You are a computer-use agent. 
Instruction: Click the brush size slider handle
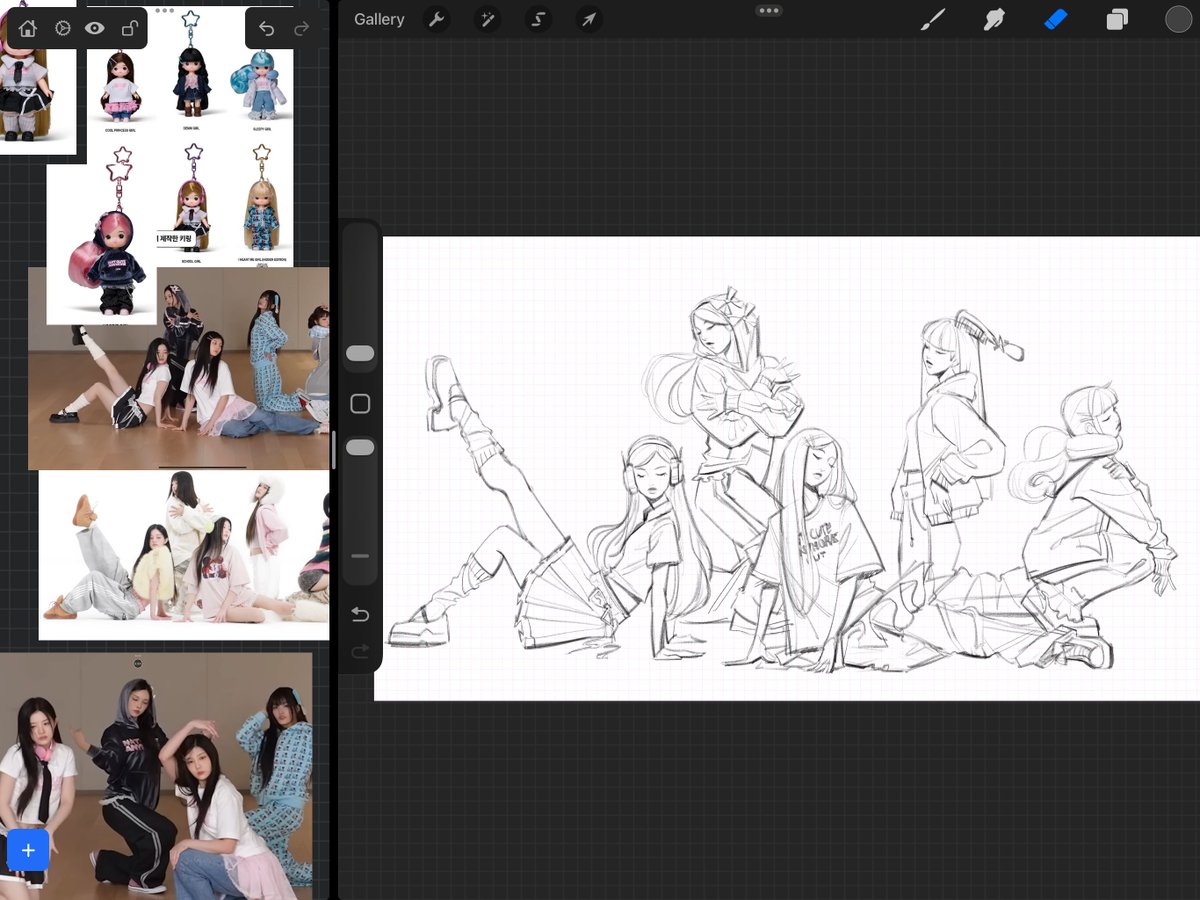pyautogui.click(x=360, y=353)
